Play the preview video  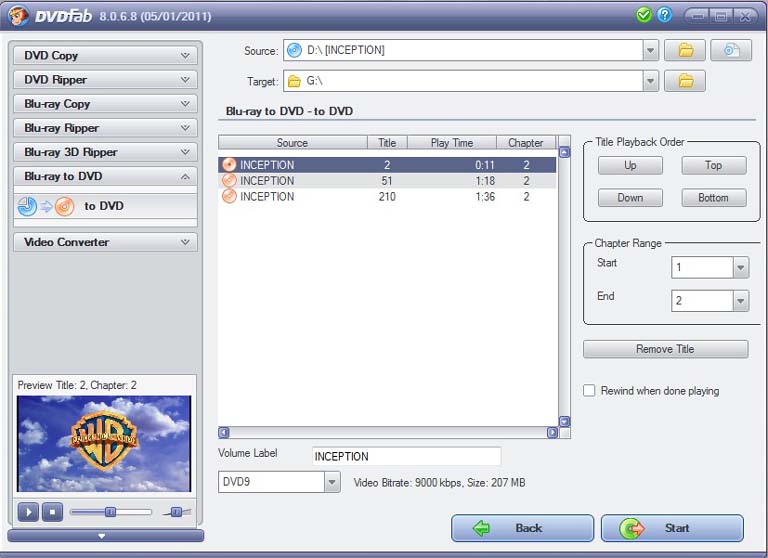tap(28, 512)
